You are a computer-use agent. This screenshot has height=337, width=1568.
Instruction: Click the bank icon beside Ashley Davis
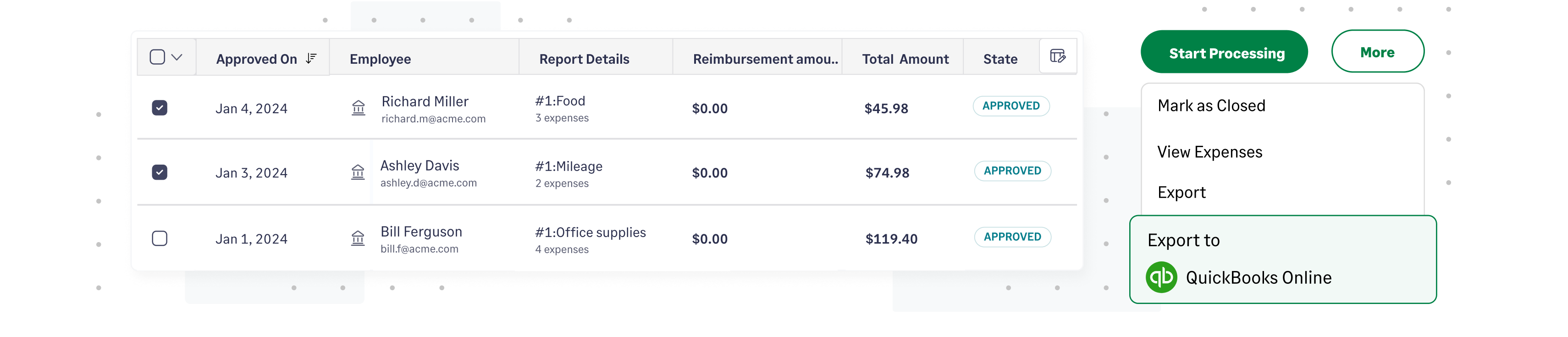tap(359, 173)
